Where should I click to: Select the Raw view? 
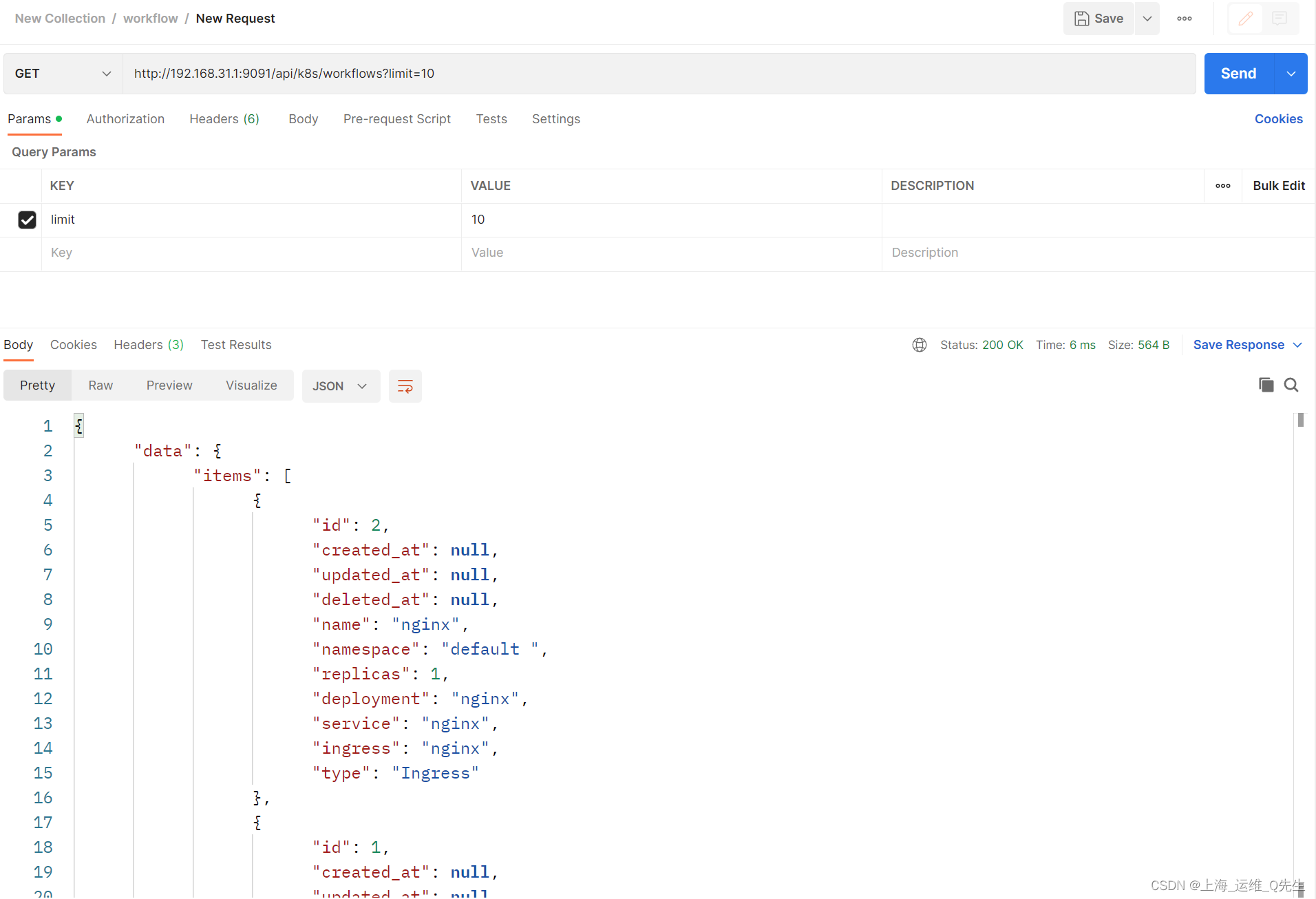tap(100, 385)
